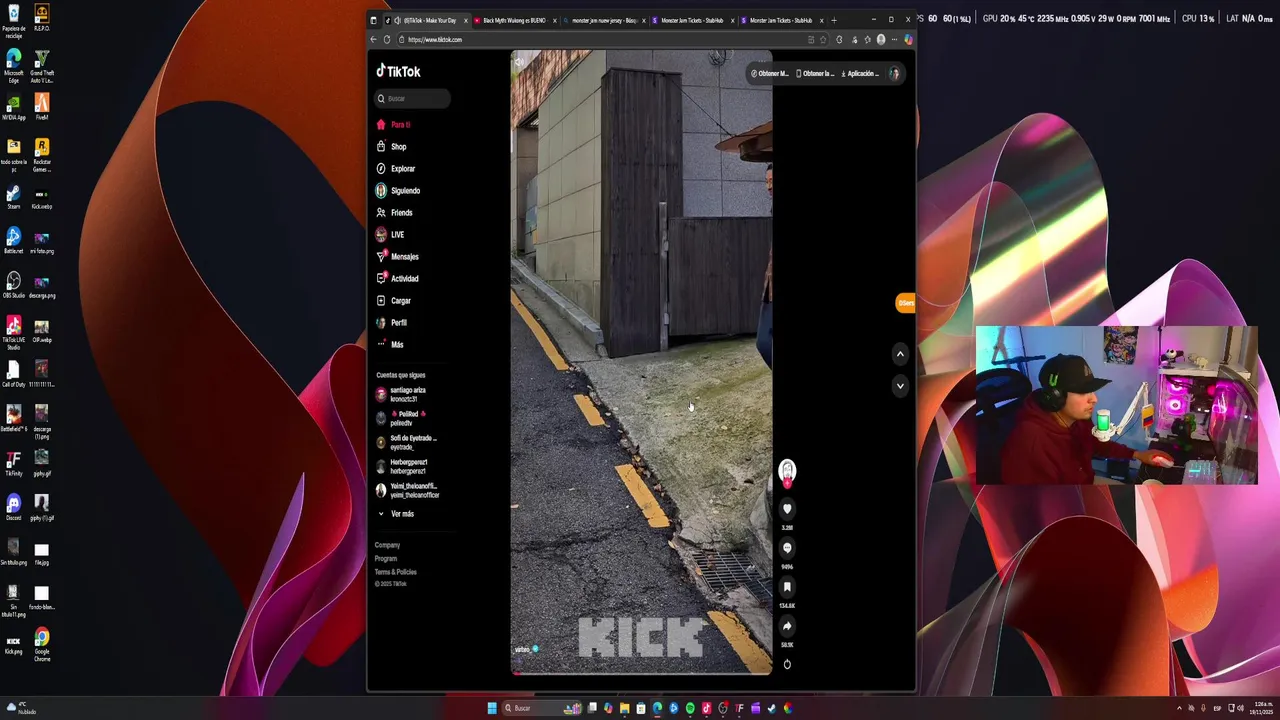The height and width of the screenshot is (720, 1280).
Task: Click the TikTok logo
Action: [x=398, y=71]
